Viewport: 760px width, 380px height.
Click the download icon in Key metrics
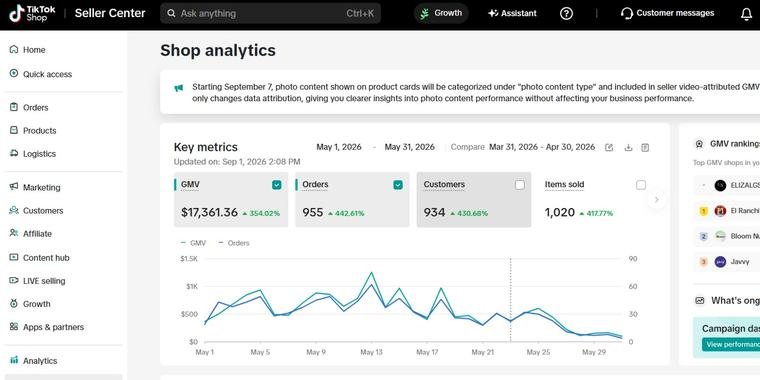(x=629, y=147)
